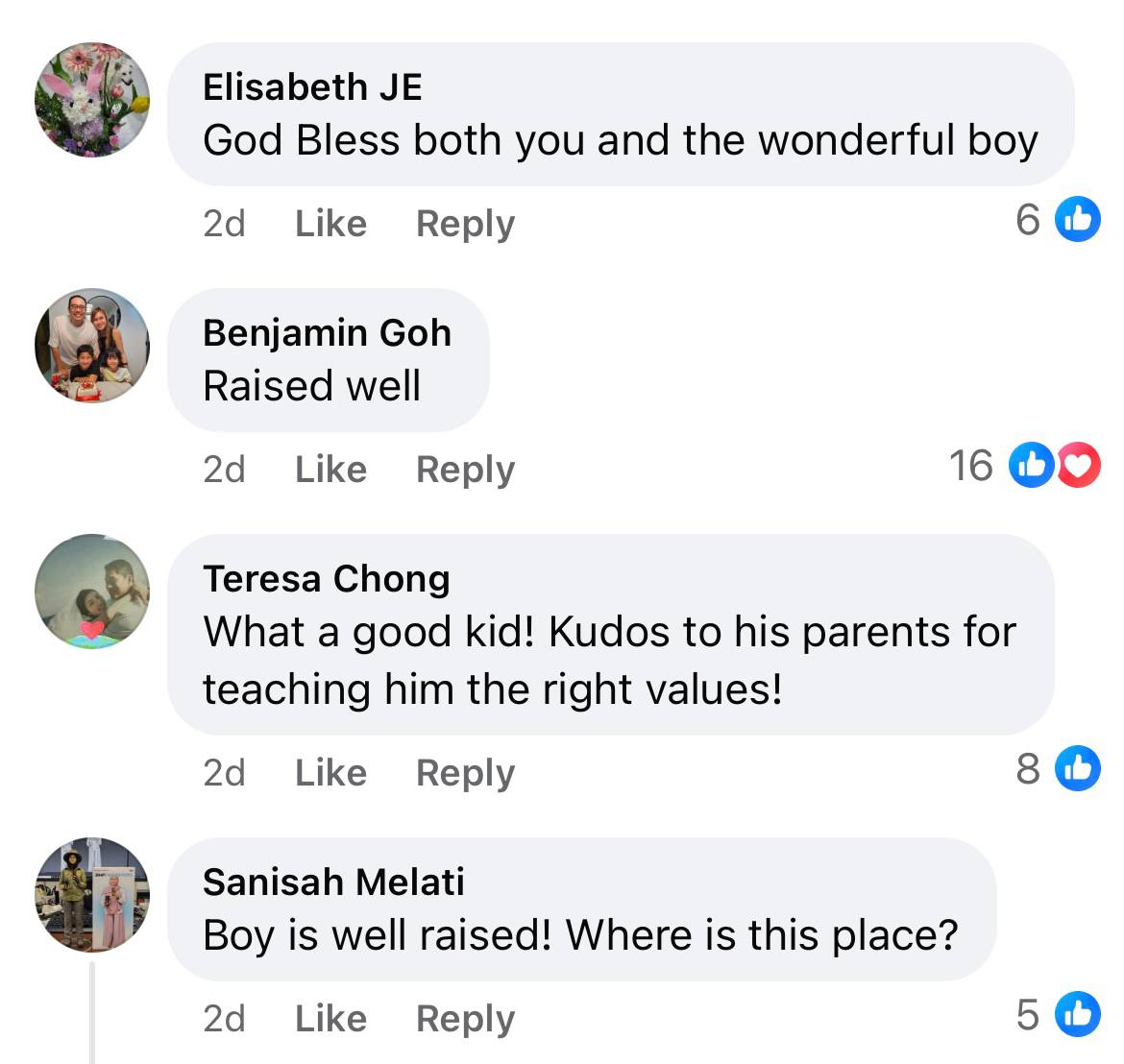Screen dimensions: 1124x1064
Task: Click the thumbs-up reaction icon on Sanisah Melati's comment
Action: click(x=1078, y=1014)
